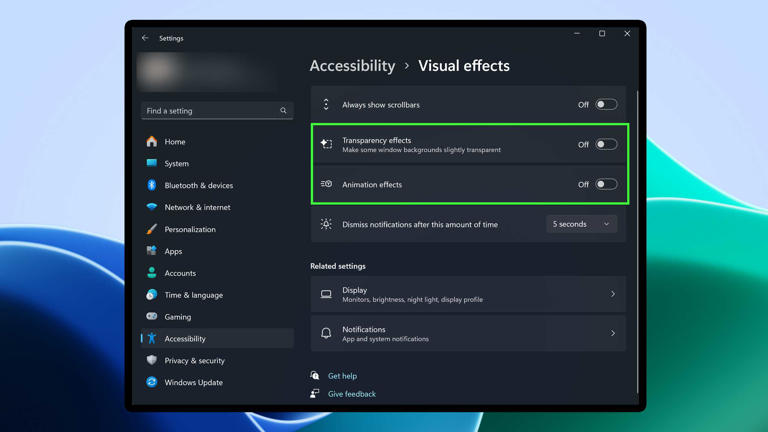
Task: Click 'Dismiss notifications after this amount of time' text
Action: click(x=420, y=224)
